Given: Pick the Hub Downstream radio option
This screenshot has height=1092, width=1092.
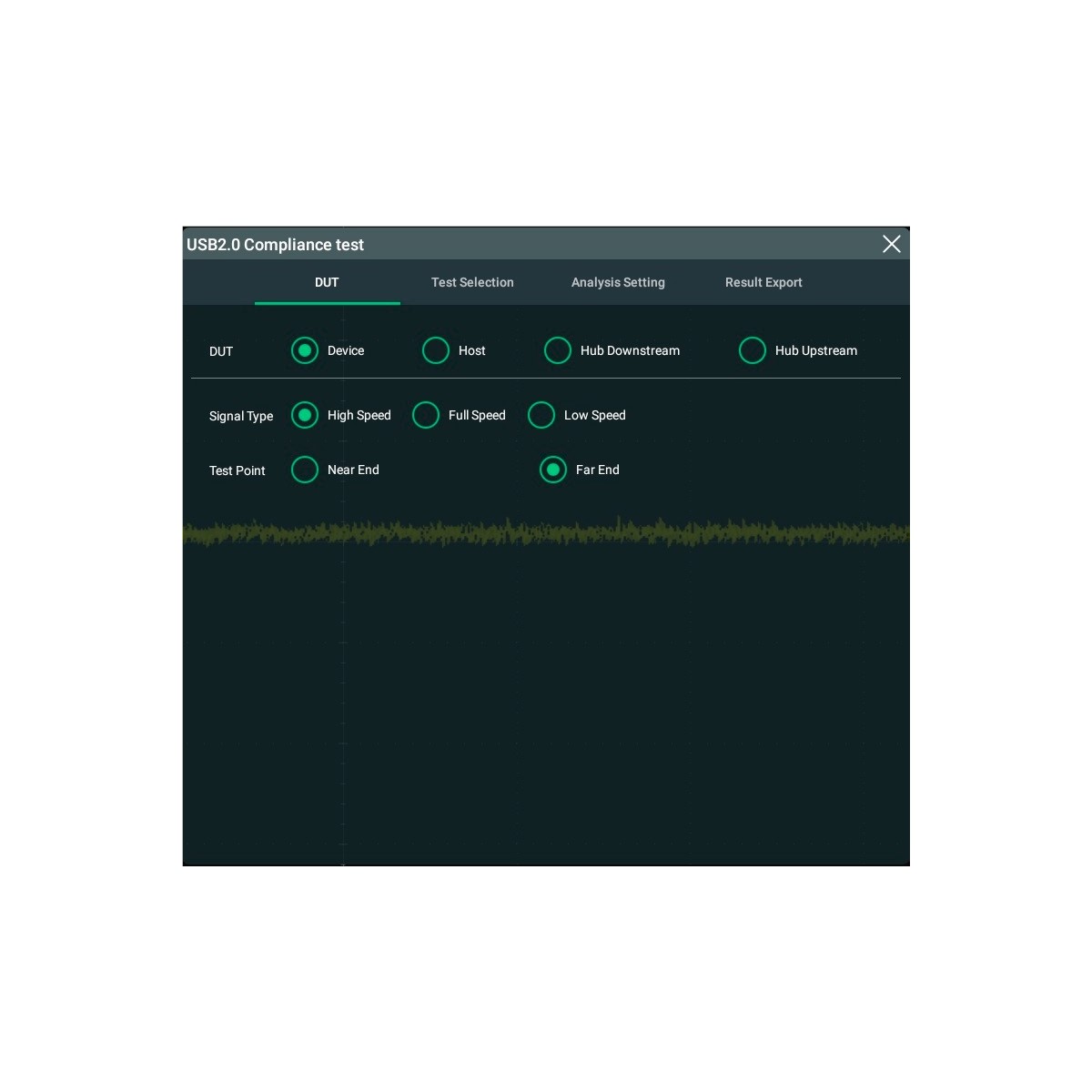Looking at the screenshot, I should click(558, 350).
